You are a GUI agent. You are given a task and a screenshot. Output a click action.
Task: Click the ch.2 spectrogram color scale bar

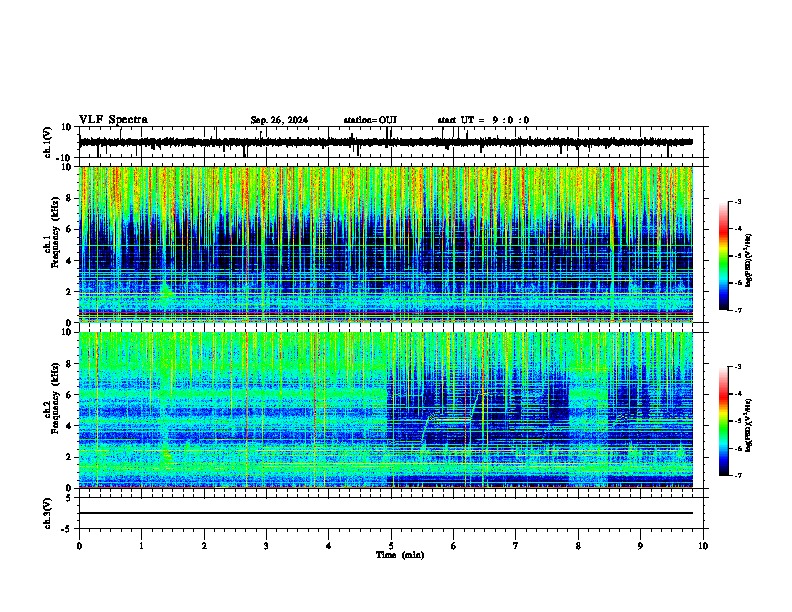pyautogui.click(x=723, y=421)
